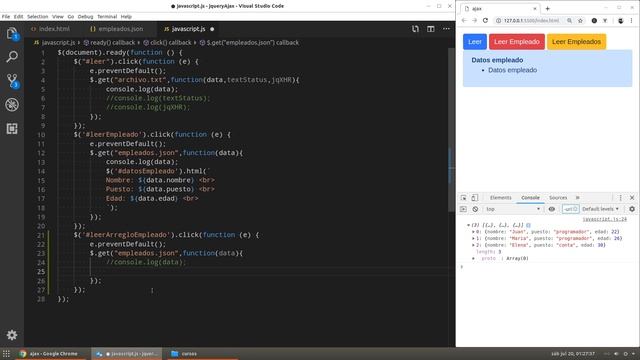
Task: Open the Edit menu
Action: 18,17
